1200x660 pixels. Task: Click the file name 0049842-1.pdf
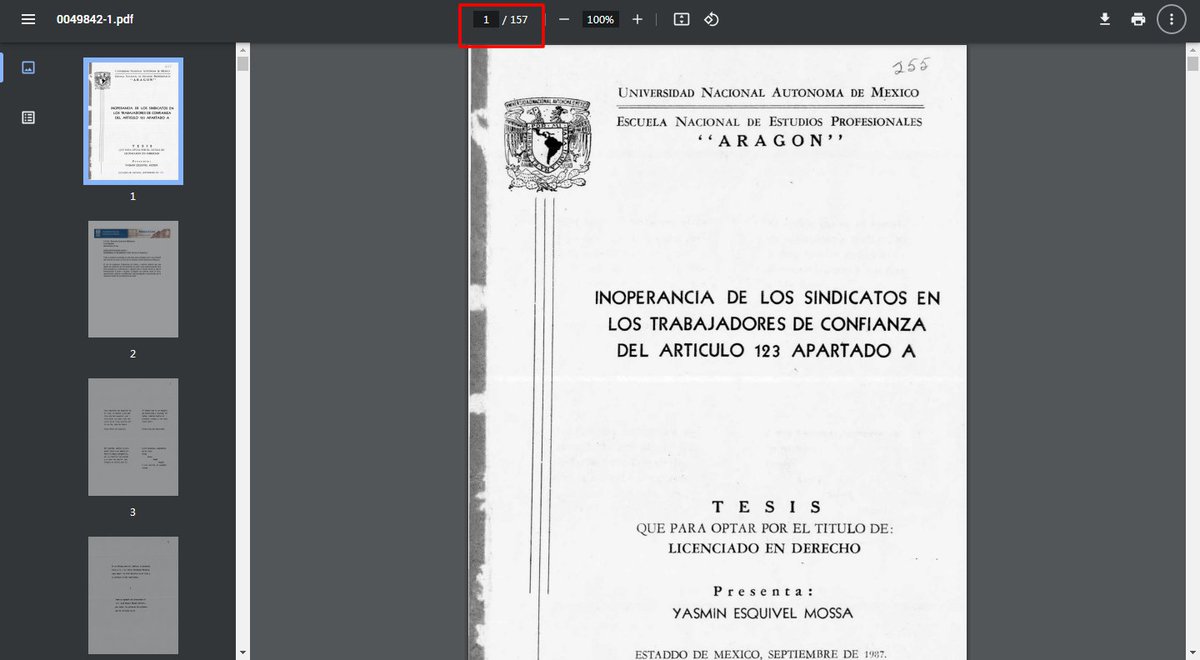click(x=95, y=19)
